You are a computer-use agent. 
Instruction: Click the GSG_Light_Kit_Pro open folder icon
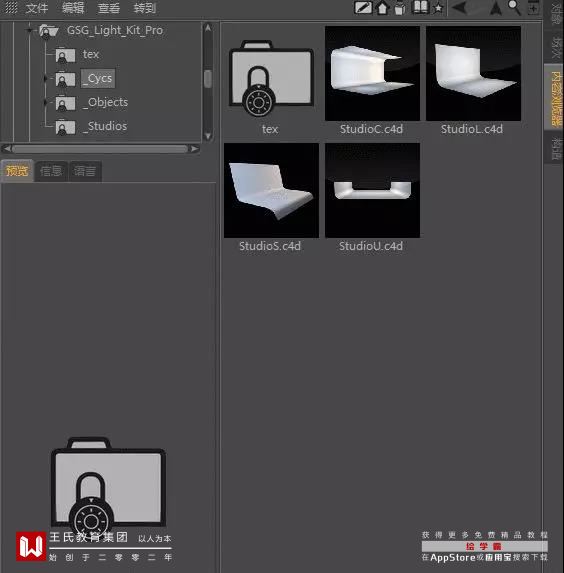(48, 31)
